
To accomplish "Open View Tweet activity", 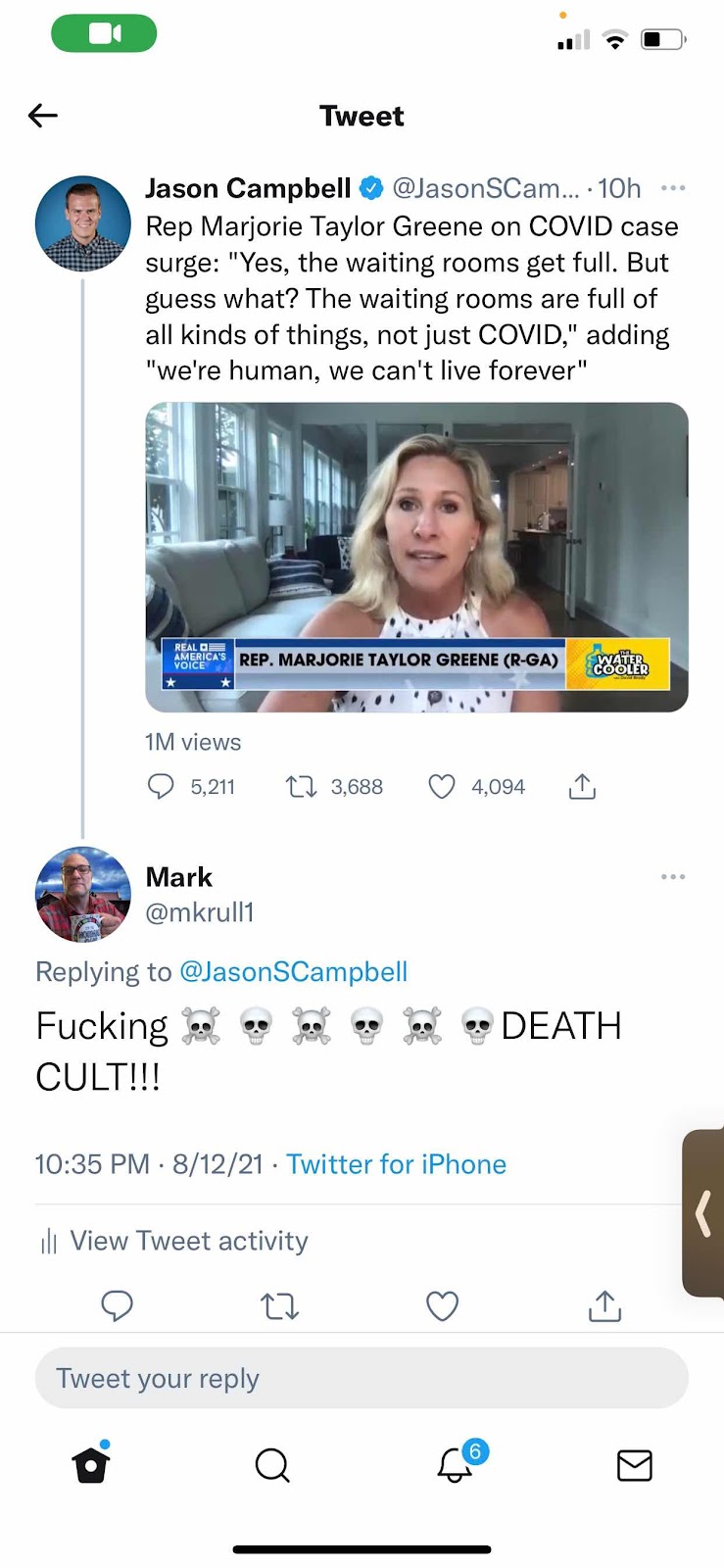I will pos(173,1241).
